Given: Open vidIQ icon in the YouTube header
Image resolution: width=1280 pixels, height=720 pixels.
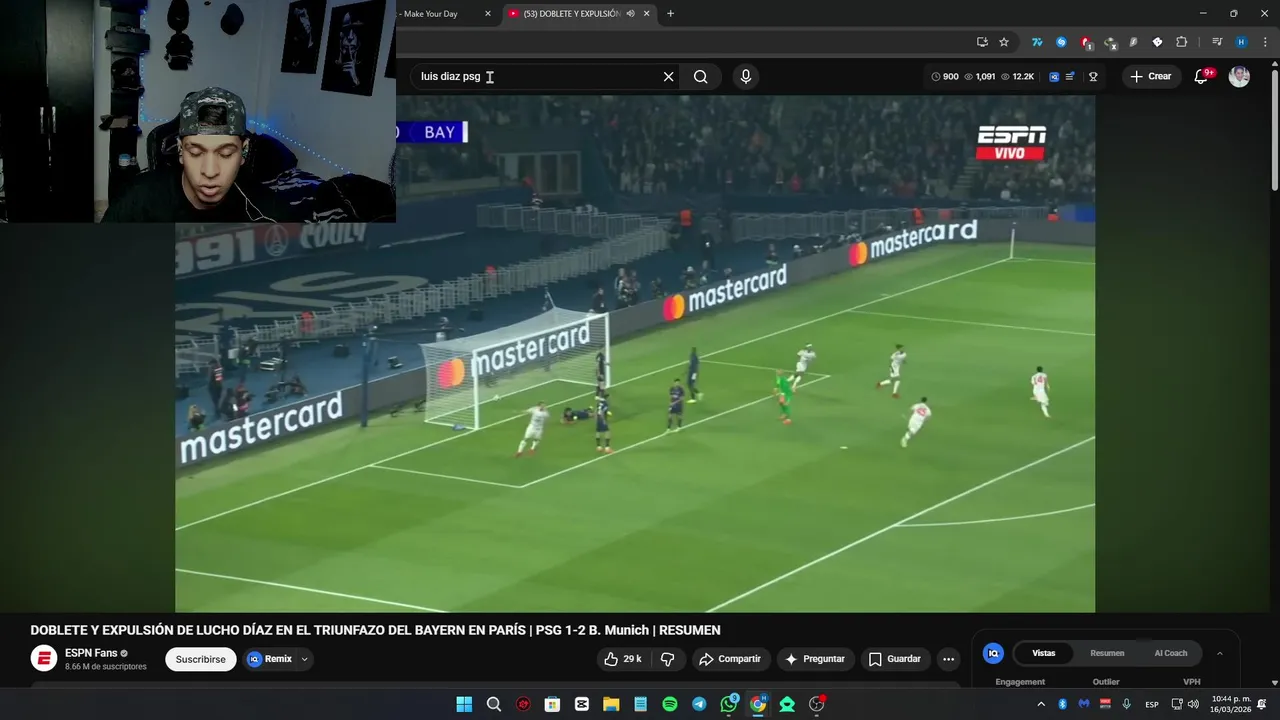Looking at the screenshot, I should [x=1054, y=76].
